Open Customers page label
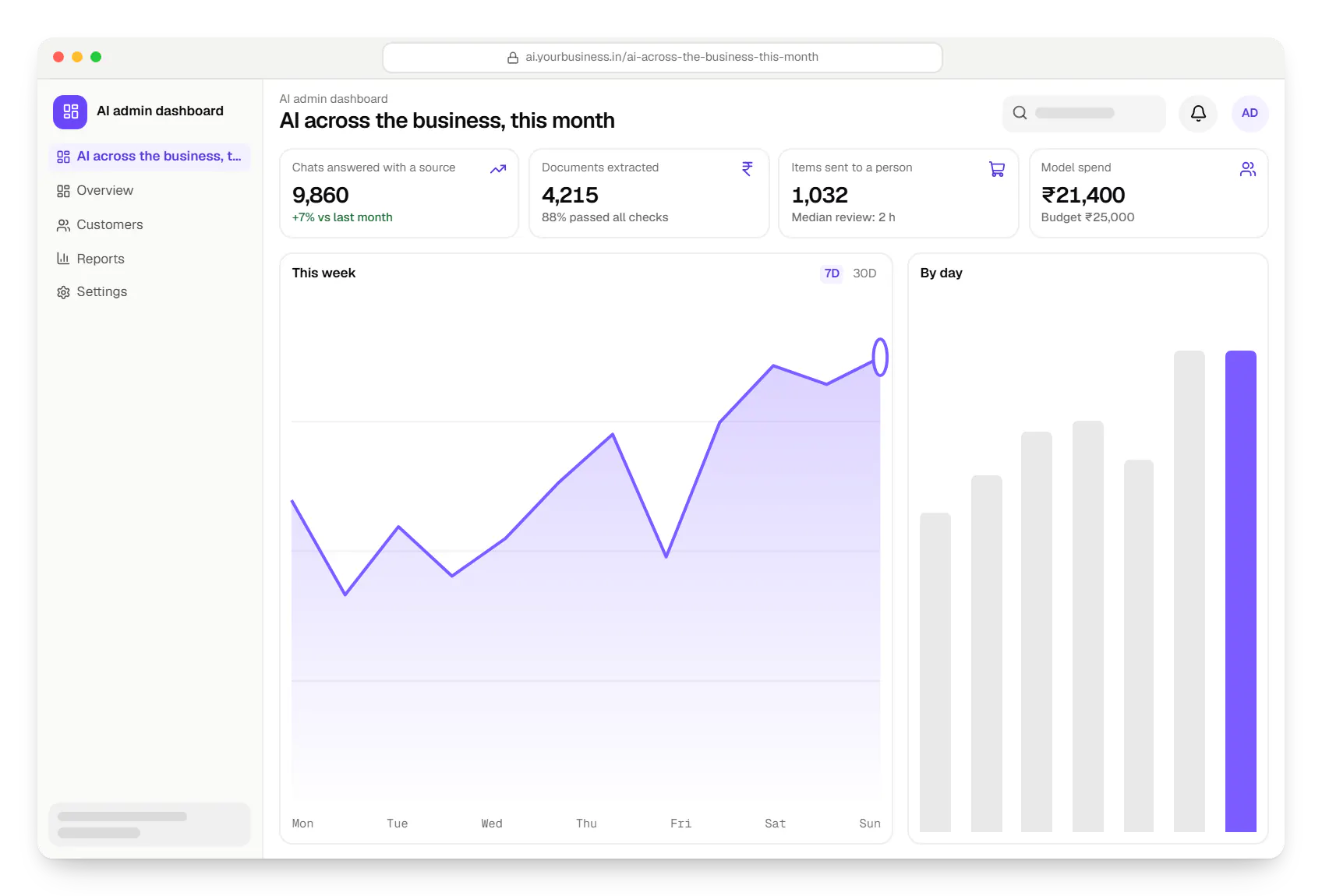The height and width of the screenshot is (896, 1322). [x=110, y=225]
